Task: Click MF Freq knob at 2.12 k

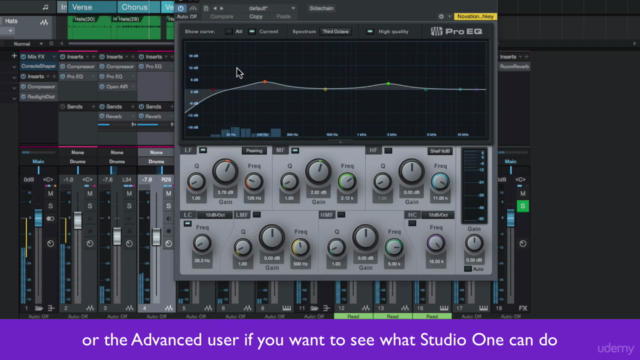Action: coord(347,182)
